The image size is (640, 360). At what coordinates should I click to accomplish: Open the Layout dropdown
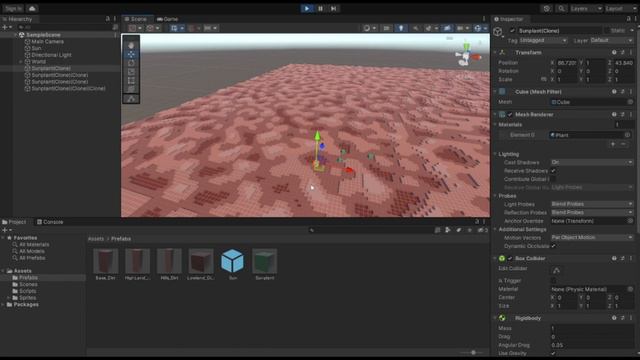pyautogui.click(x=620, y=8)
